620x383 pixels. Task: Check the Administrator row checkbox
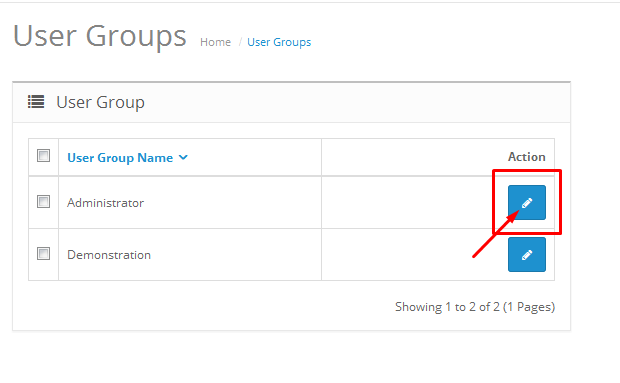pyautogui.click(x=43, y=202)
